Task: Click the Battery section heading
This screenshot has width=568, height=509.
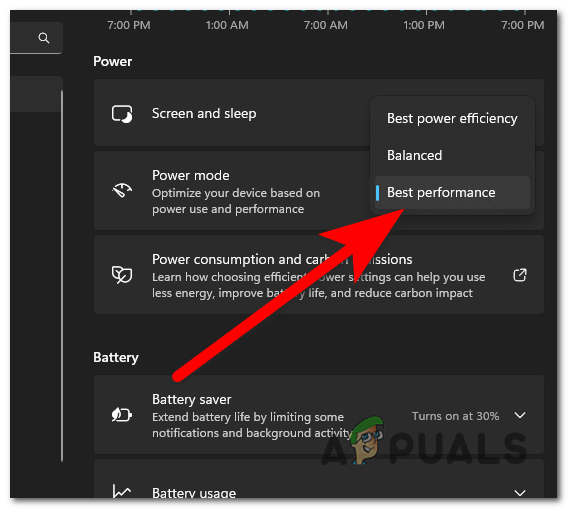Action: pos(116,358)
